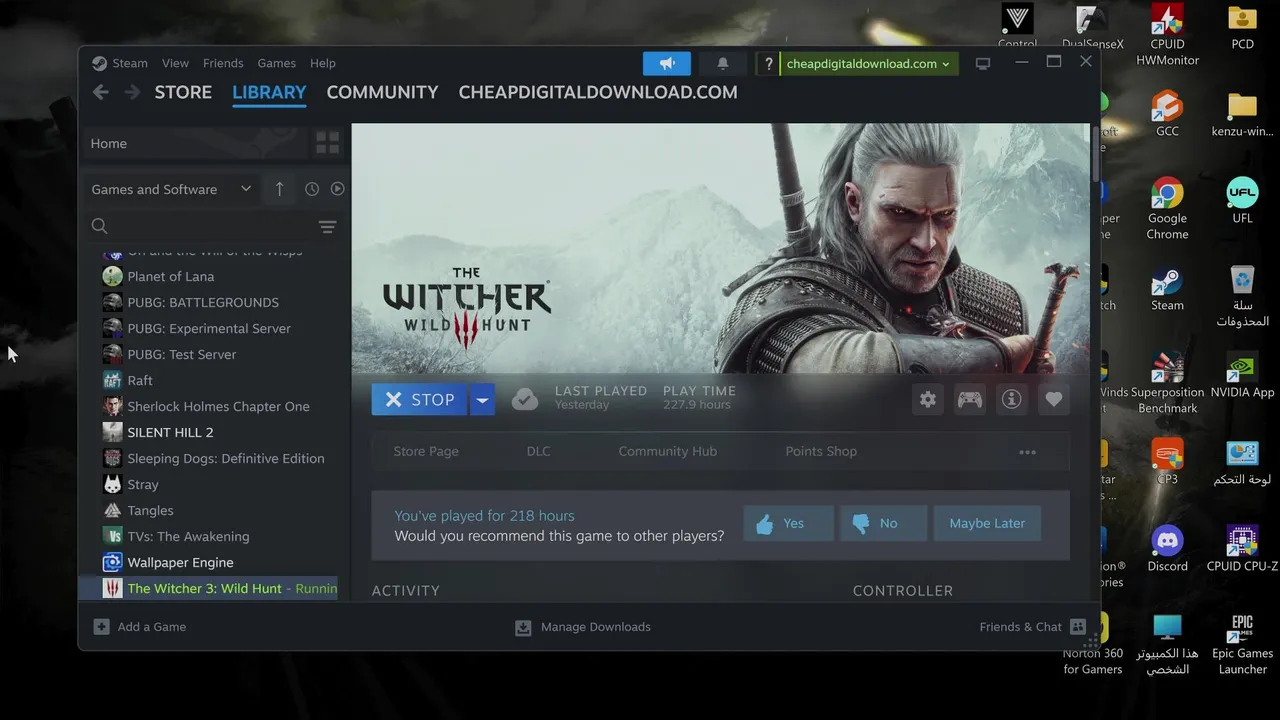The image size is (1280, 720).
Task: Click the announcements megaphone icon
Action: coord(667,63)
